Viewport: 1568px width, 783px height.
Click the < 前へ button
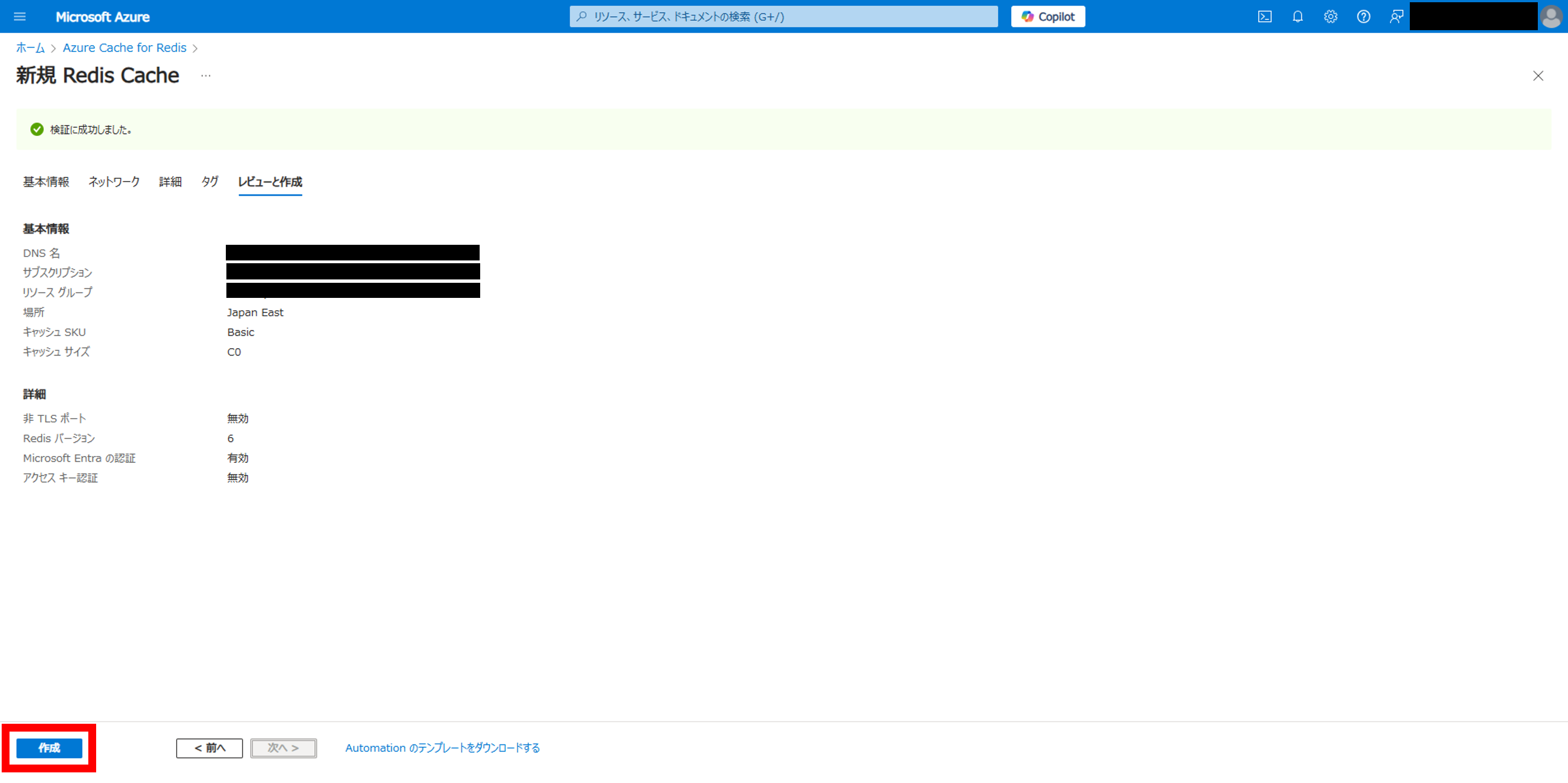[210, 748]
